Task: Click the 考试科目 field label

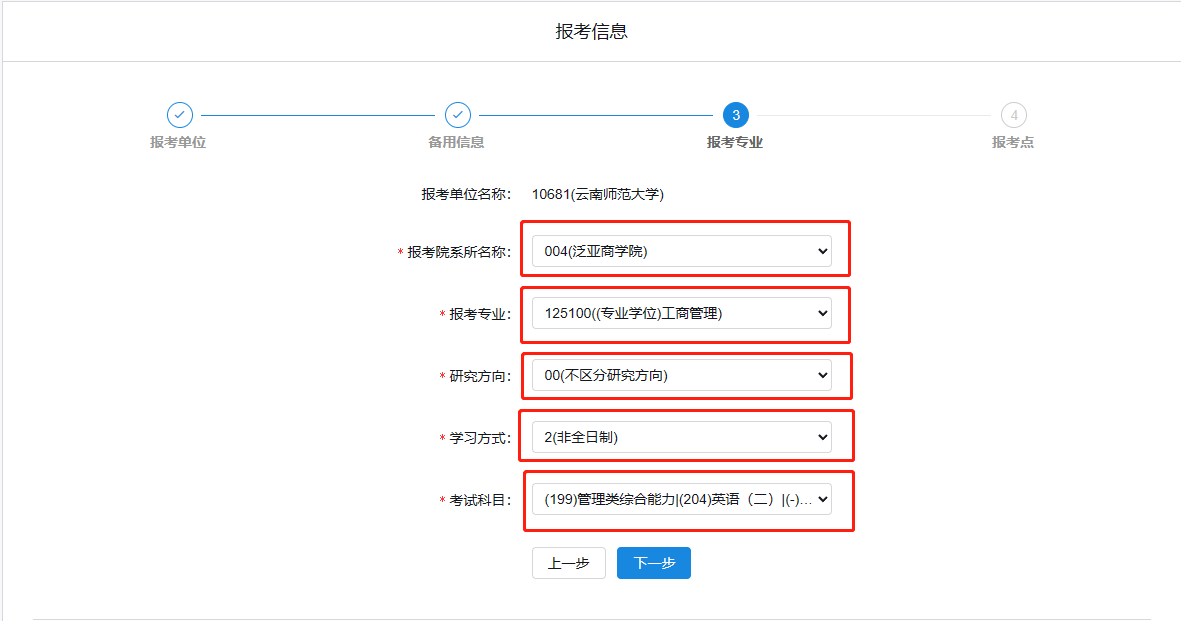Action: tap(480, 500)
